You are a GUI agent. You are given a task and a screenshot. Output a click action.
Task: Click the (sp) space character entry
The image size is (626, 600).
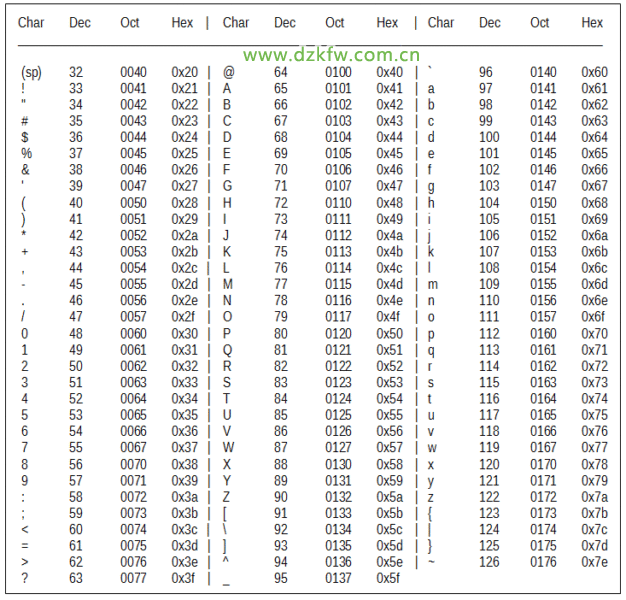[x=30, y=72]
